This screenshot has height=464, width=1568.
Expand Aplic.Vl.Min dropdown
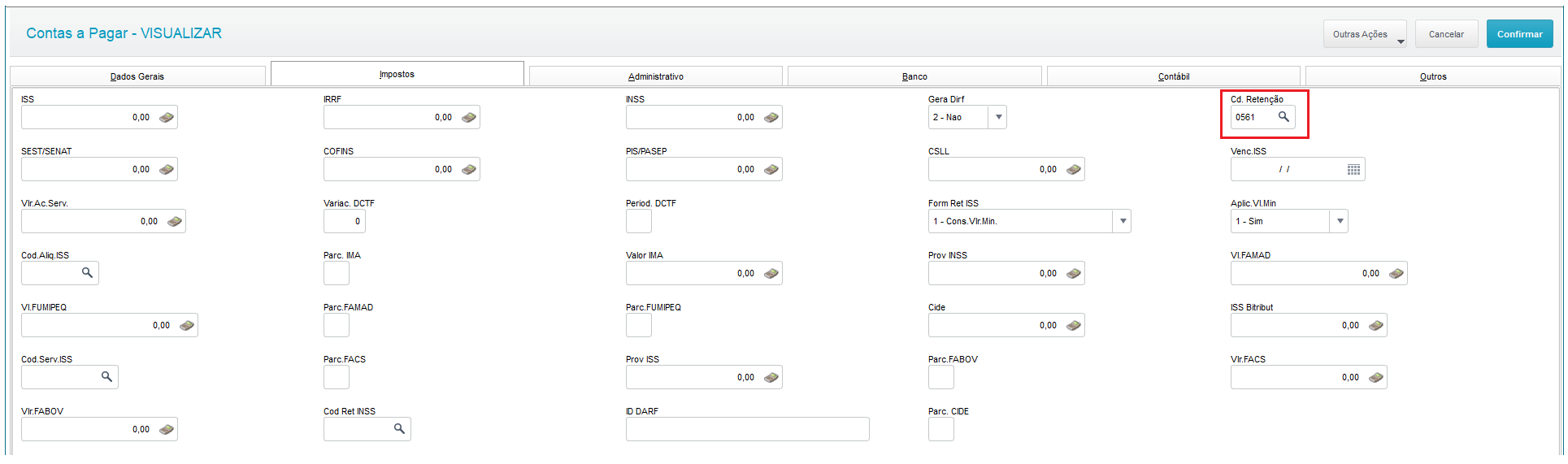tap(1340, 222)
